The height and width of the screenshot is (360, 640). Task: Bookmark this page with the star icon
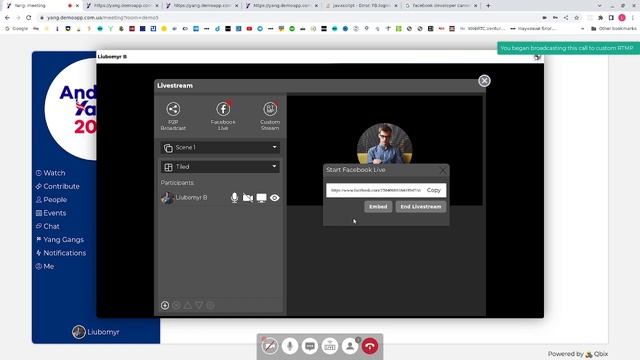pos(577,18)
